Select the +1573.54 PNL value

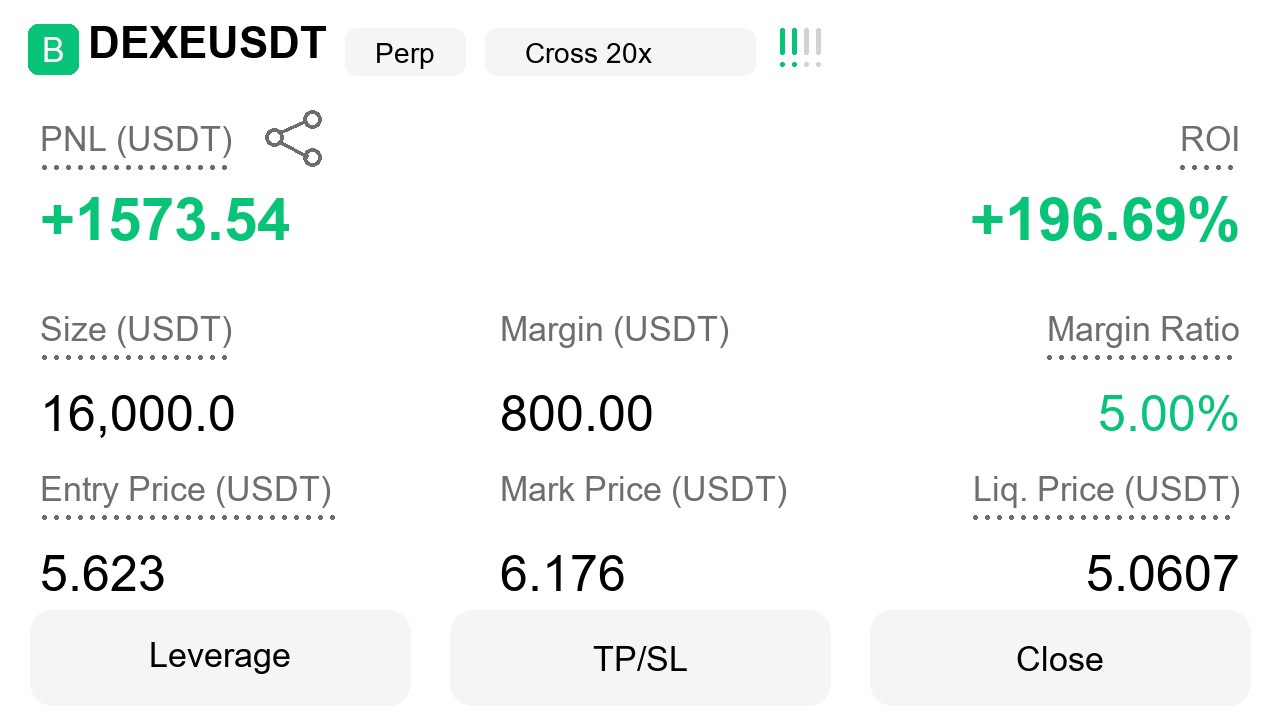click(x=165, y=221)
